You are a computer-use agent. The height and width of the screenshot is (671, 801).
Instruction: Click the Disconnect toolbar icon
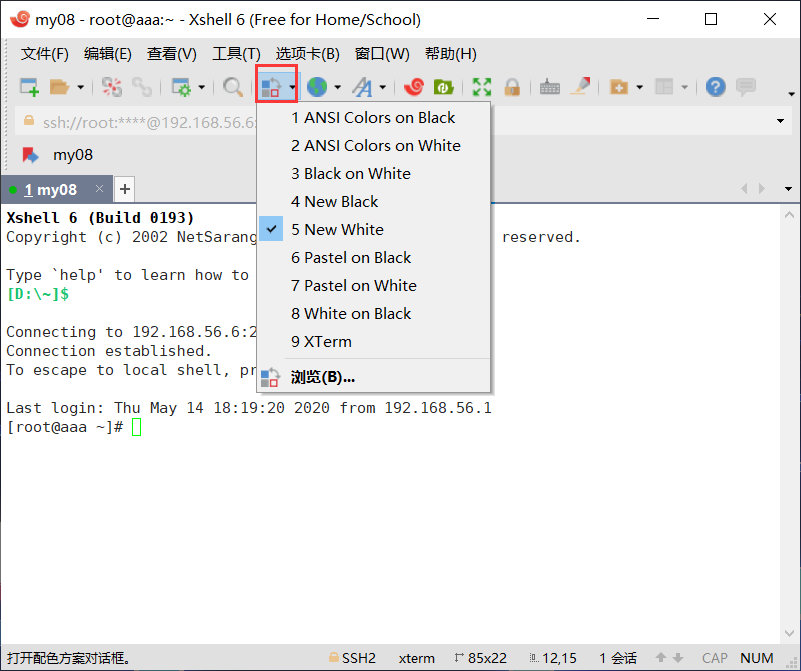pyautogui.click(x=112, y=87)
